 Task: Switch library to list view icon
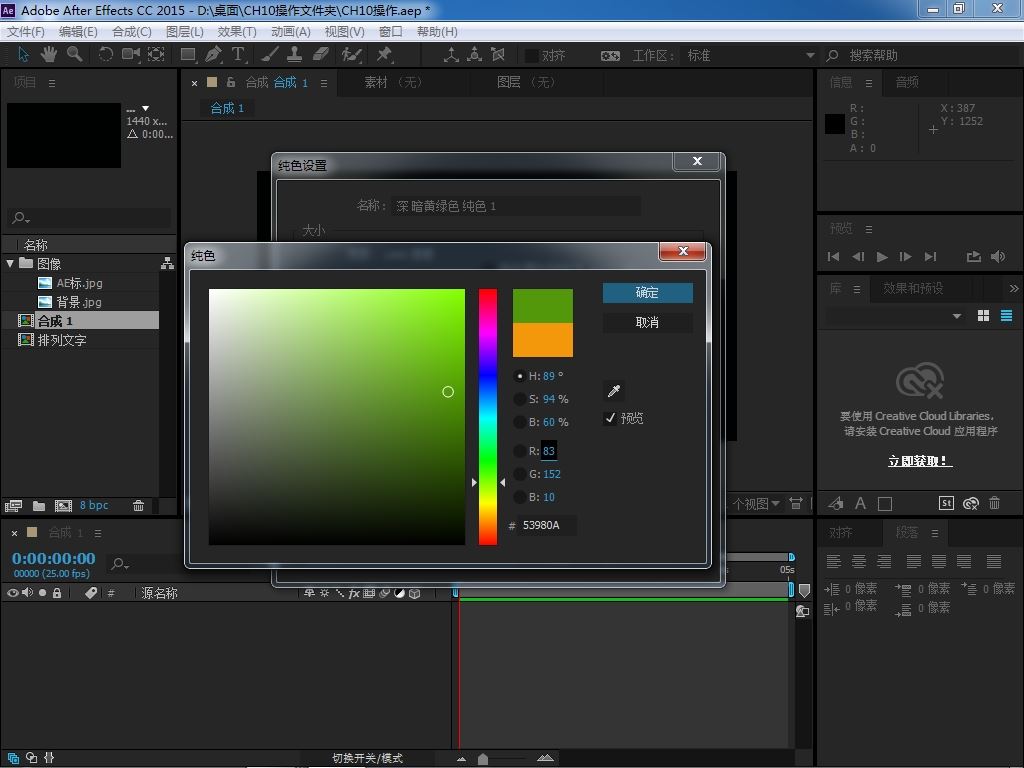point(1006,316)
